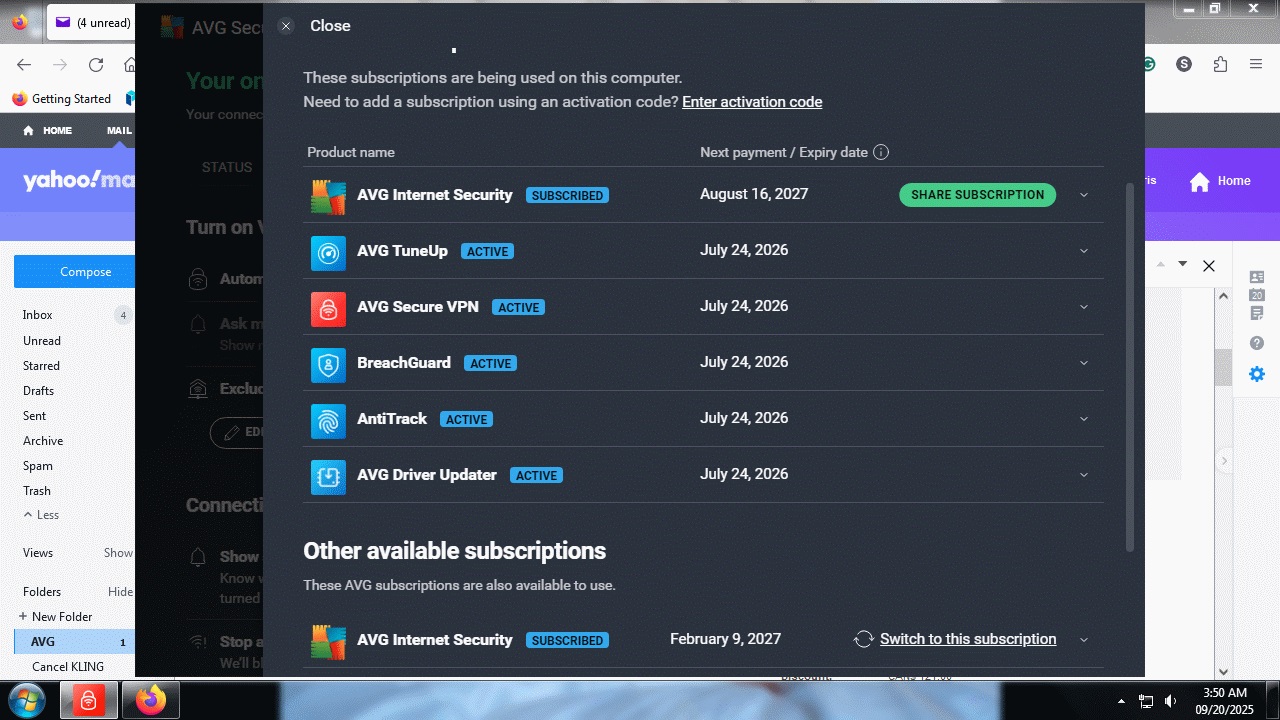
Task: Expand the AVG Internet Security August subscription
Action: pos(1083,195)
